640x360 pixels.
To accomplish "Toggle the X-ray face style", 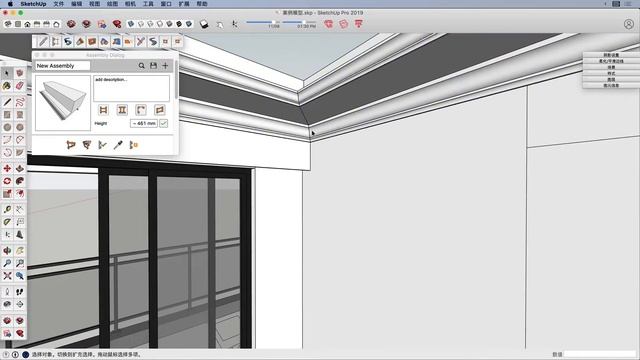I will [x=131, y=24].
